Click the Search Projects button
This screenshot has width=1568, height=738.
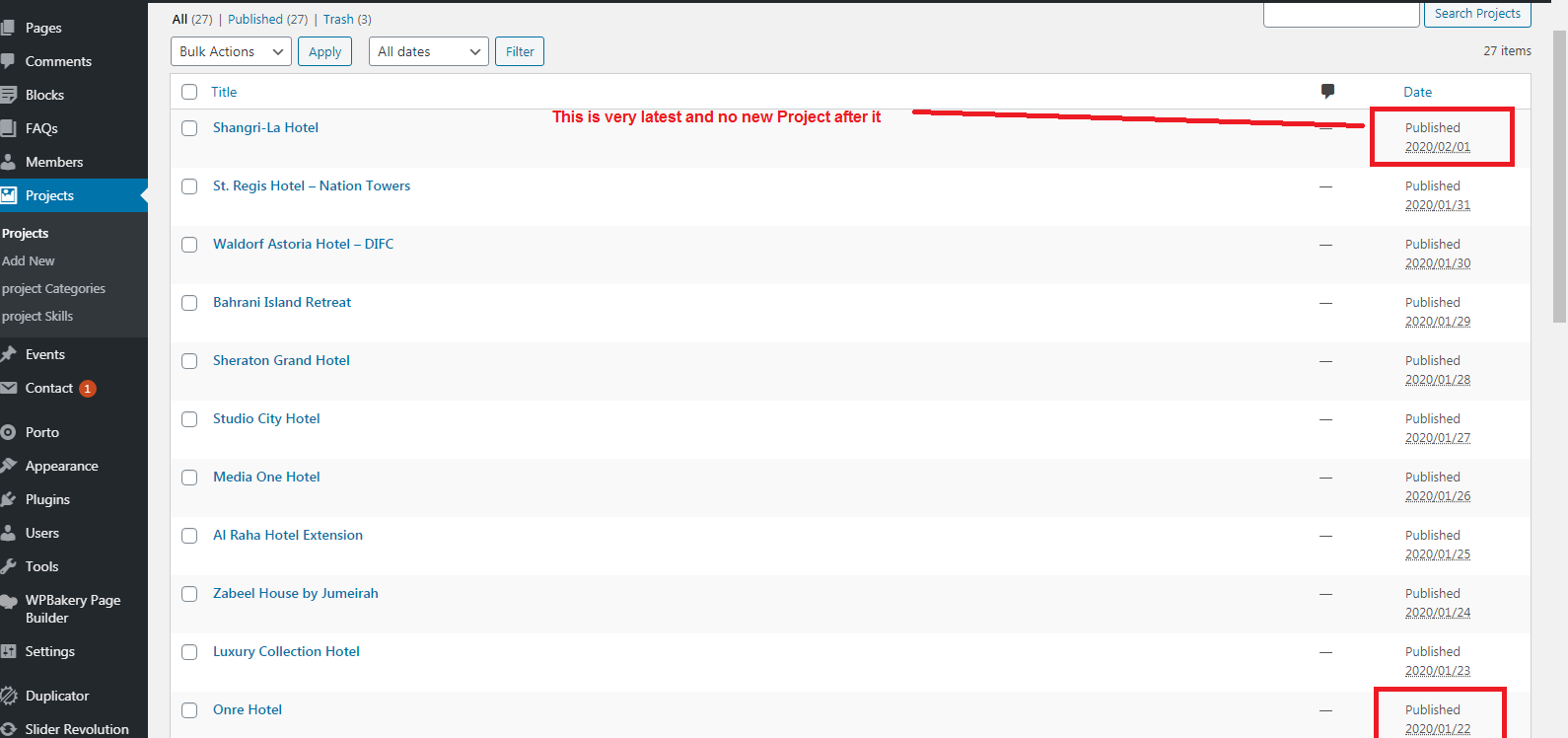tap(1477, 14)
